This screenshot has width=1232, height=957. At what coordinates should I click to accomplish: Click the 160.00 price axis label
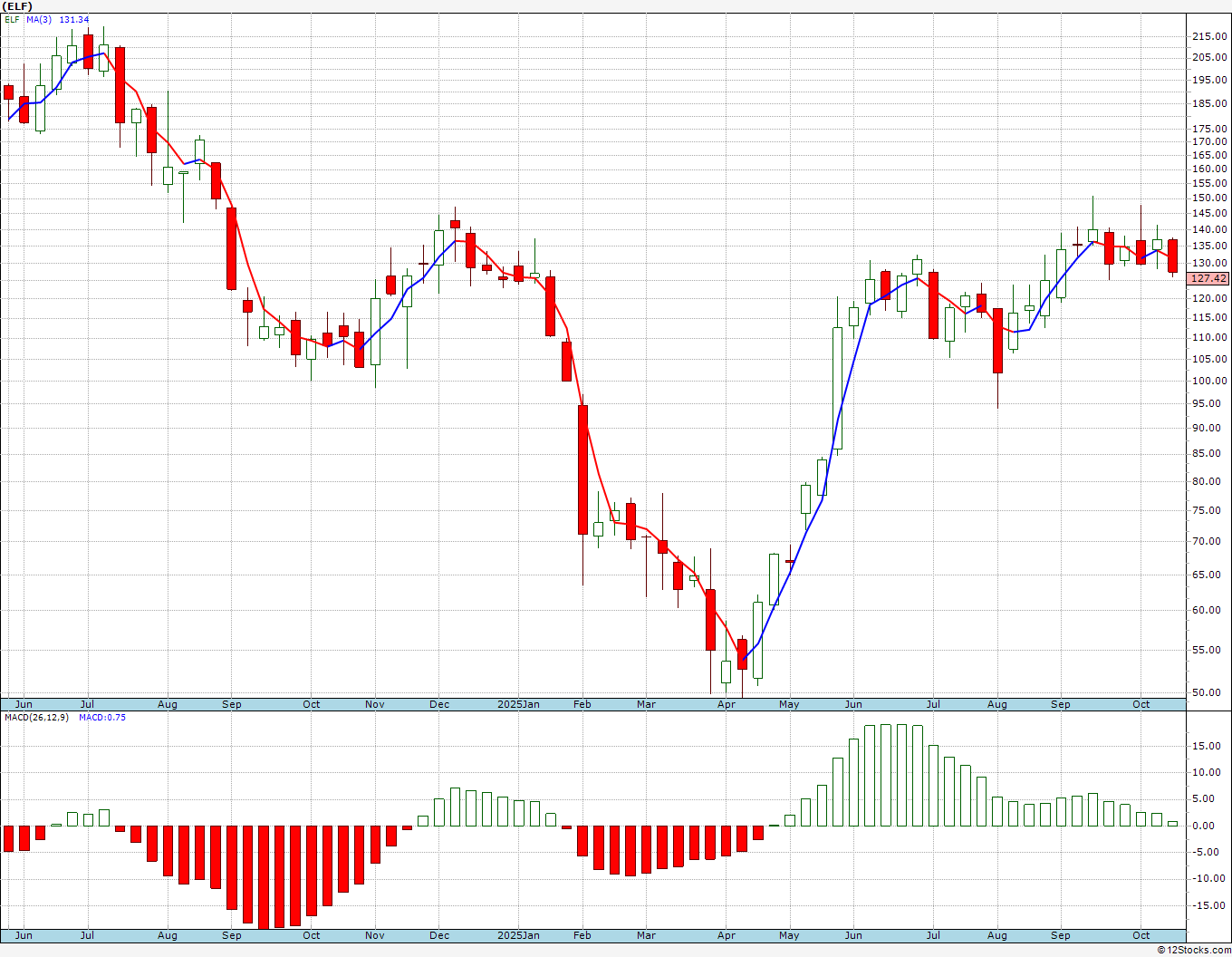coord(1210,169)
